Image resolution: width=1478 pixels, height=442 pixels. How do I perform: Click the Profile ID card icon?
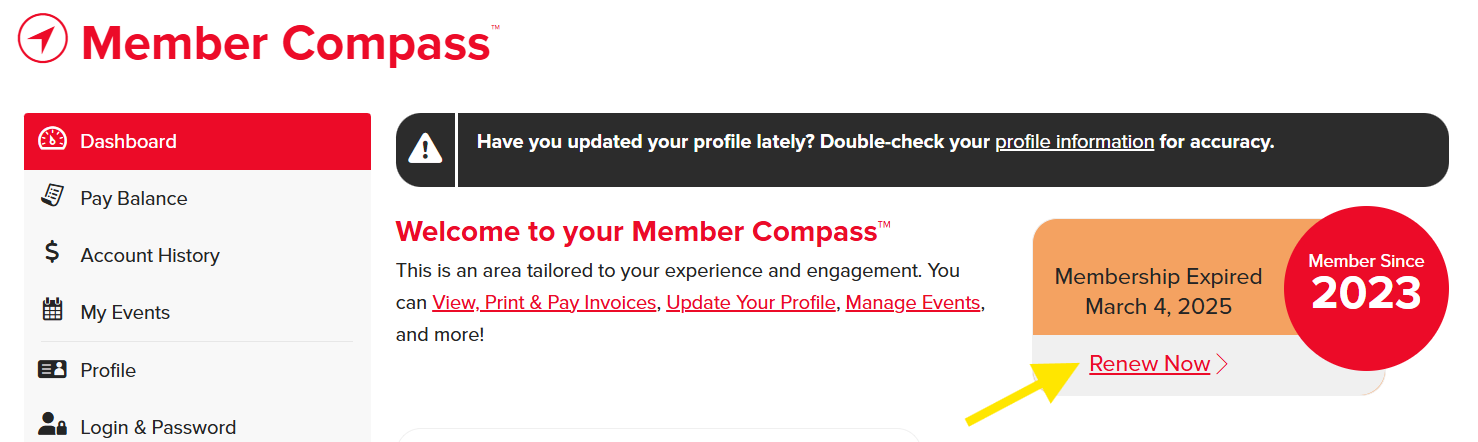52,369
